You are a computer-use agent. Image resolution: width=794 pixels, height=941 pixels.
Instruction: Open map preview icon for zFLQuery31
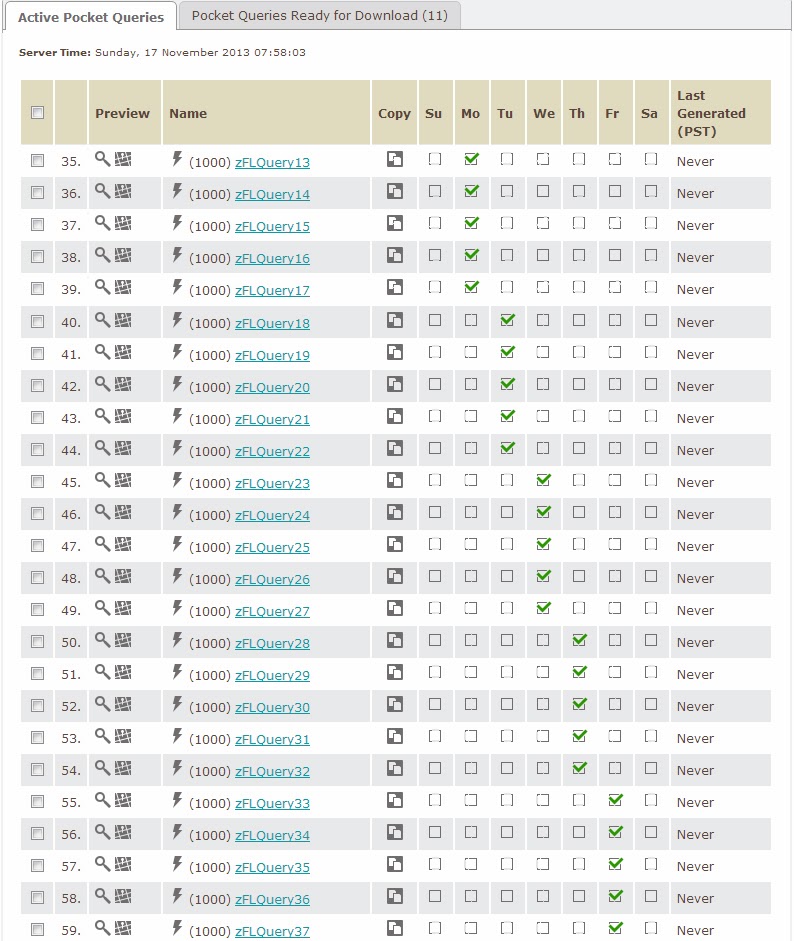pyautogui.click(x=123, y=736)
